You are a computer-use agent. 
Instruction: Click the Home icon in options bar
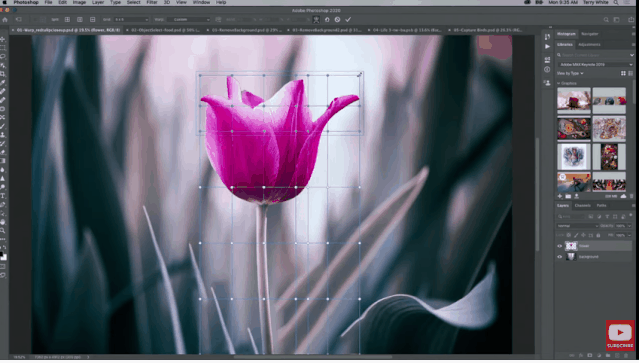click(5, 20)
